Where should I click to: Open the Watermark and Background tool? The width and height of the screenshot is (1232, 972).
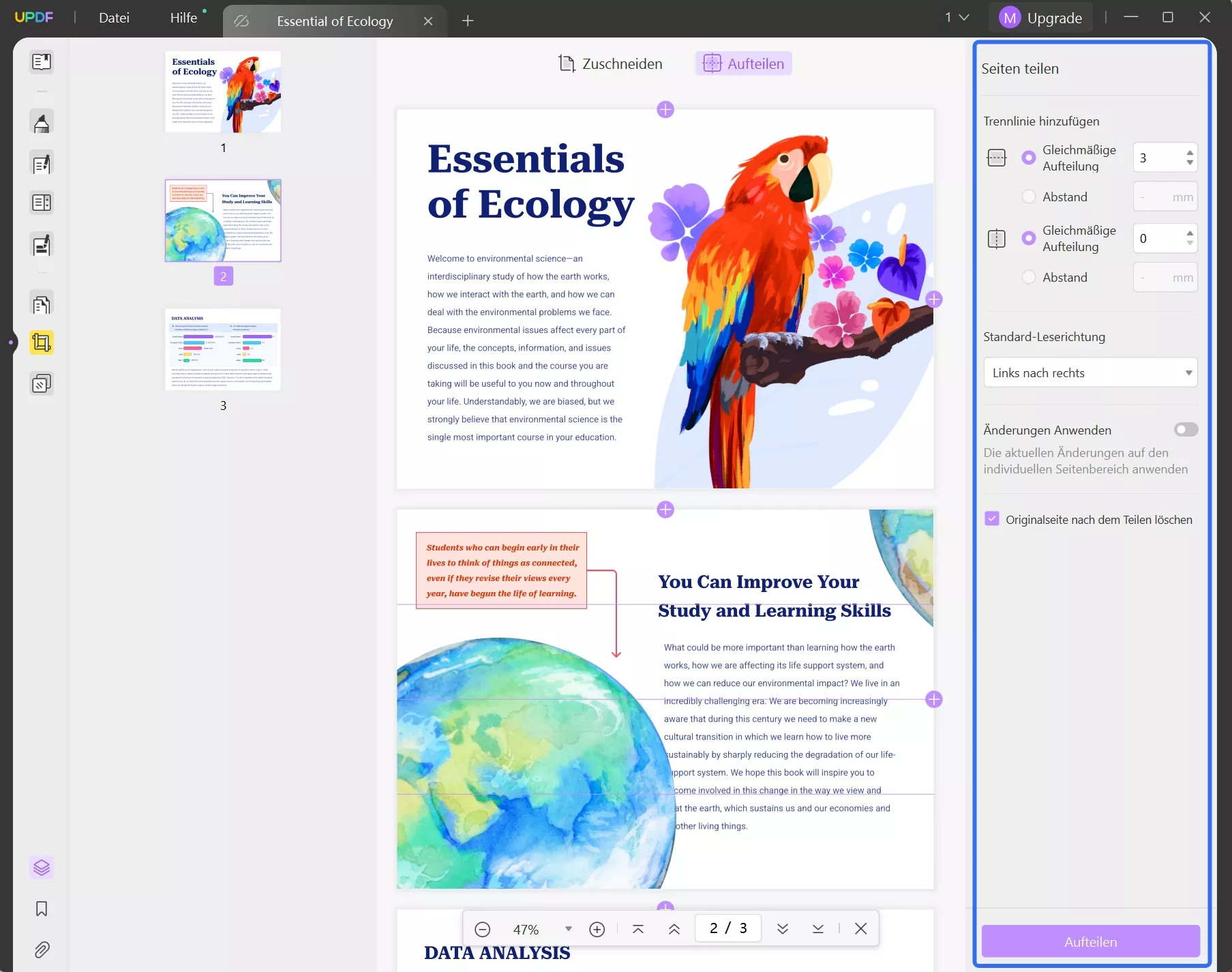click(42, 384)
